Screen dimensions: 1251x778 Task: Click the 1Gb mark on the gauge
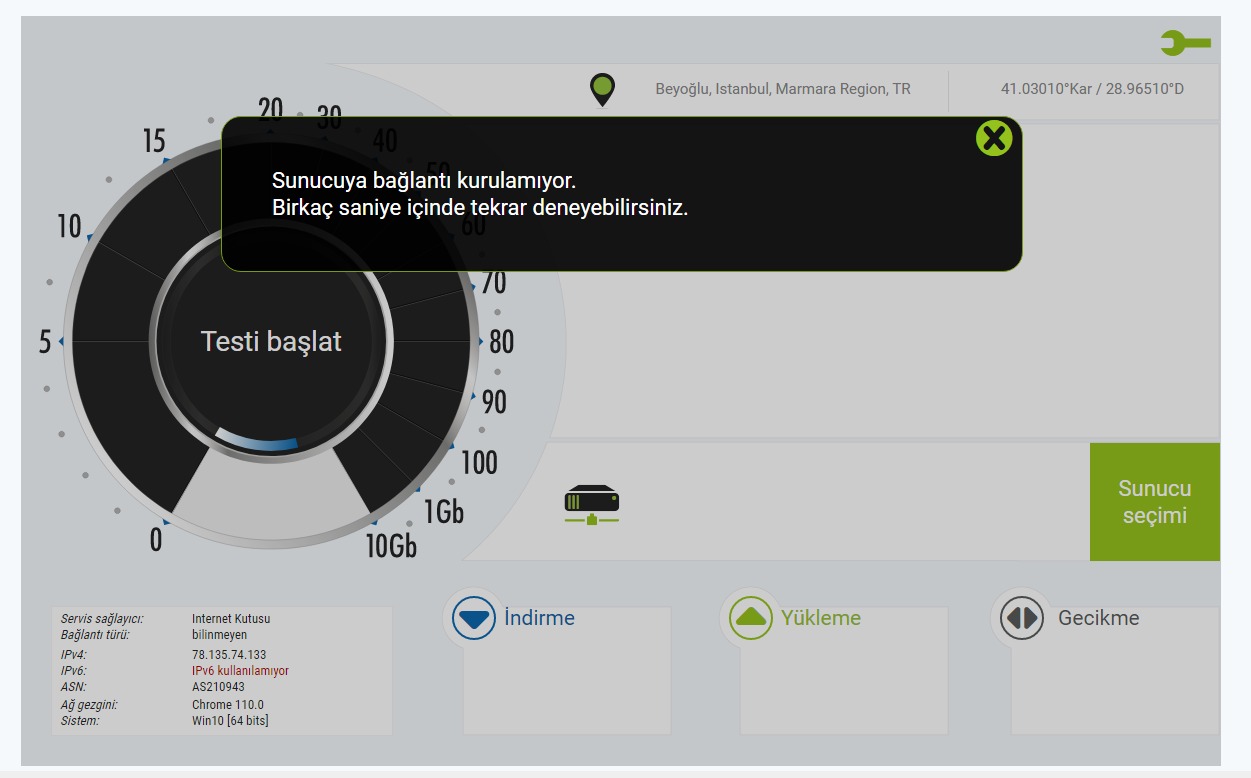(444, 511)
